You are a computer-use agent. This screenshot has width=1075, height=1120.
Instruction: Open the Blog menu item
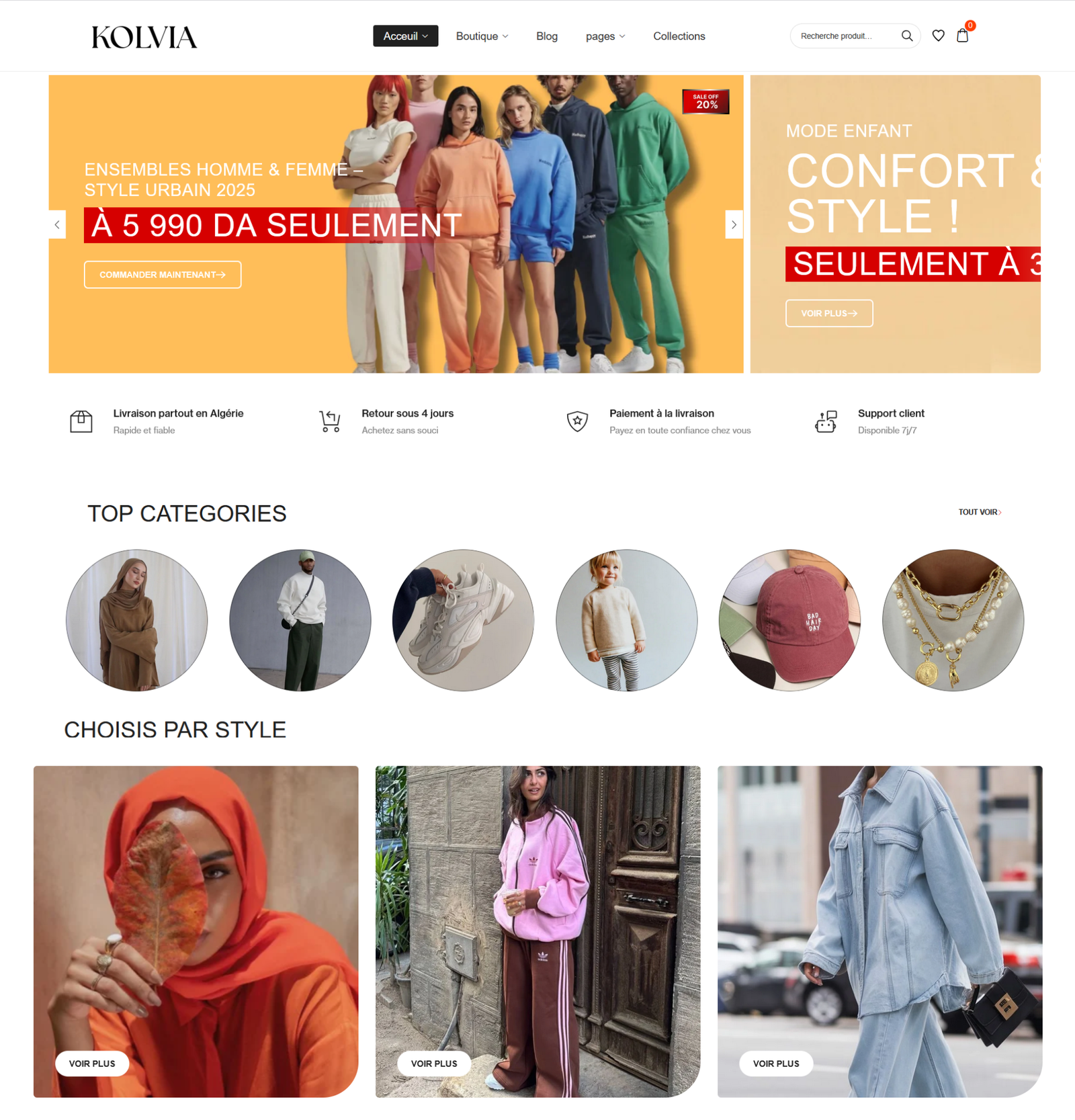pyautogui.click(x=547, y=36)
